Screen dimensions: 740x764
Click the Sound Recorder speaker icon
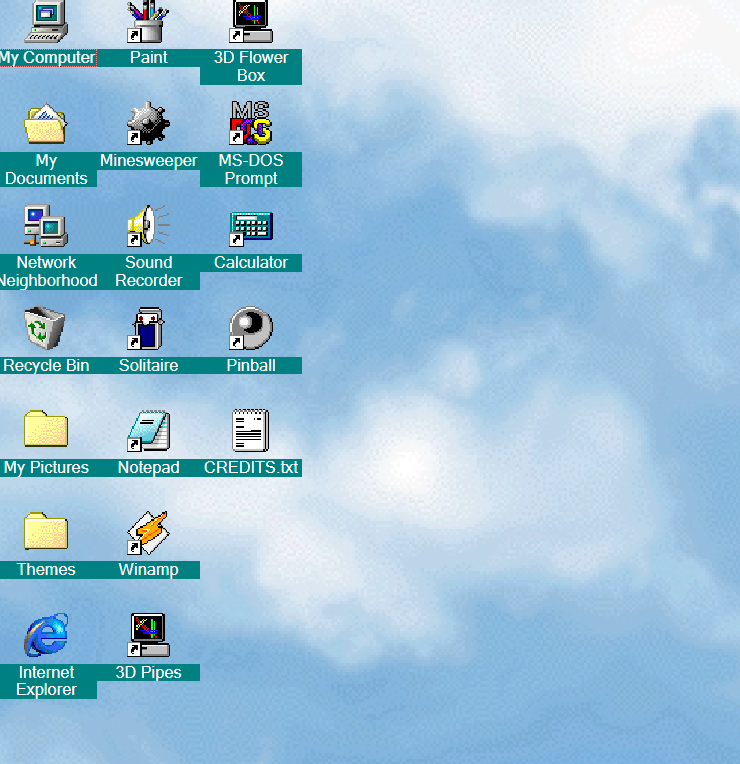[148, 226]
